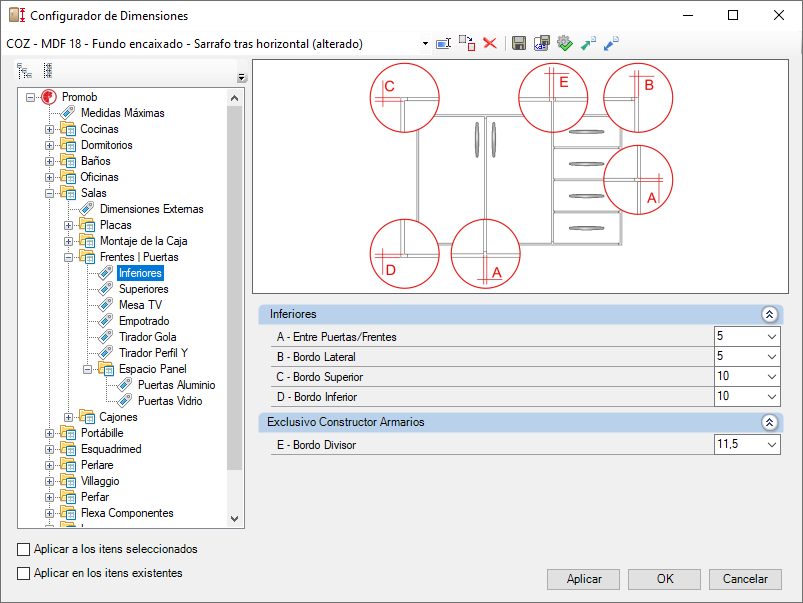Expand the Villaggio tree node

tap(49, 482)
